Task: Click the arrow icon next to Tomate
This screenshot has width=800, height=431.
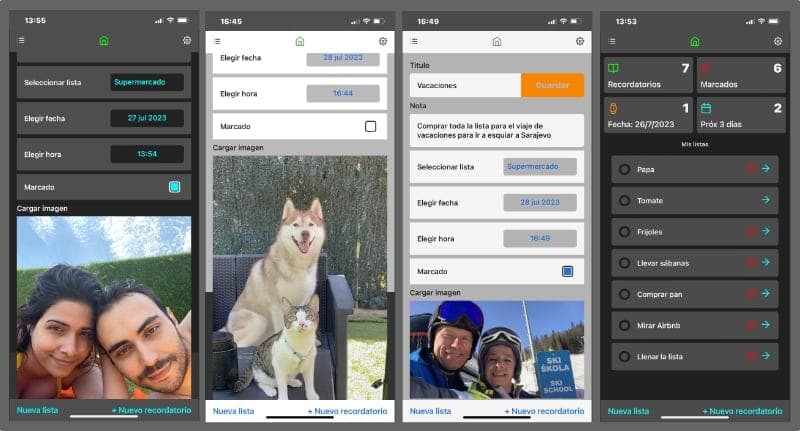Action: click(x=765, y=200)
